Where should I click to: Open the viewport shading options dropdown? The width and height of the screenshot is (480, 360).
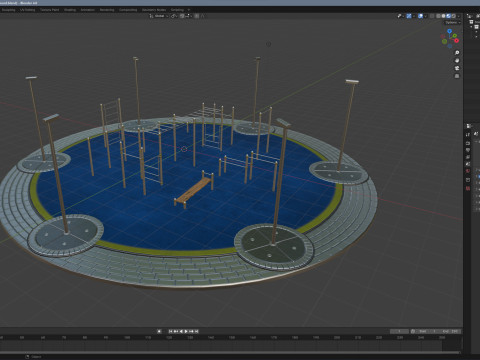pyautogui.click(x=458, y=16)
